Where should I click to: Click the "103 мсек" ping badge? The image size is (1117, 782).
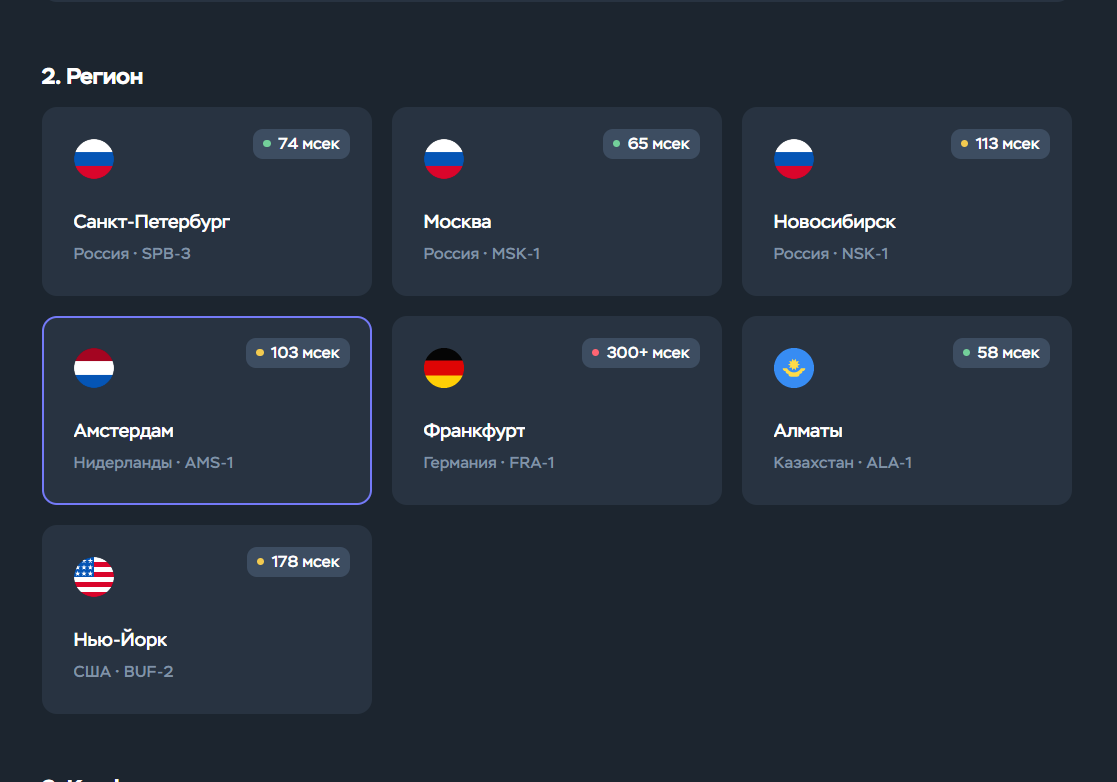click(x=298, y=353)
